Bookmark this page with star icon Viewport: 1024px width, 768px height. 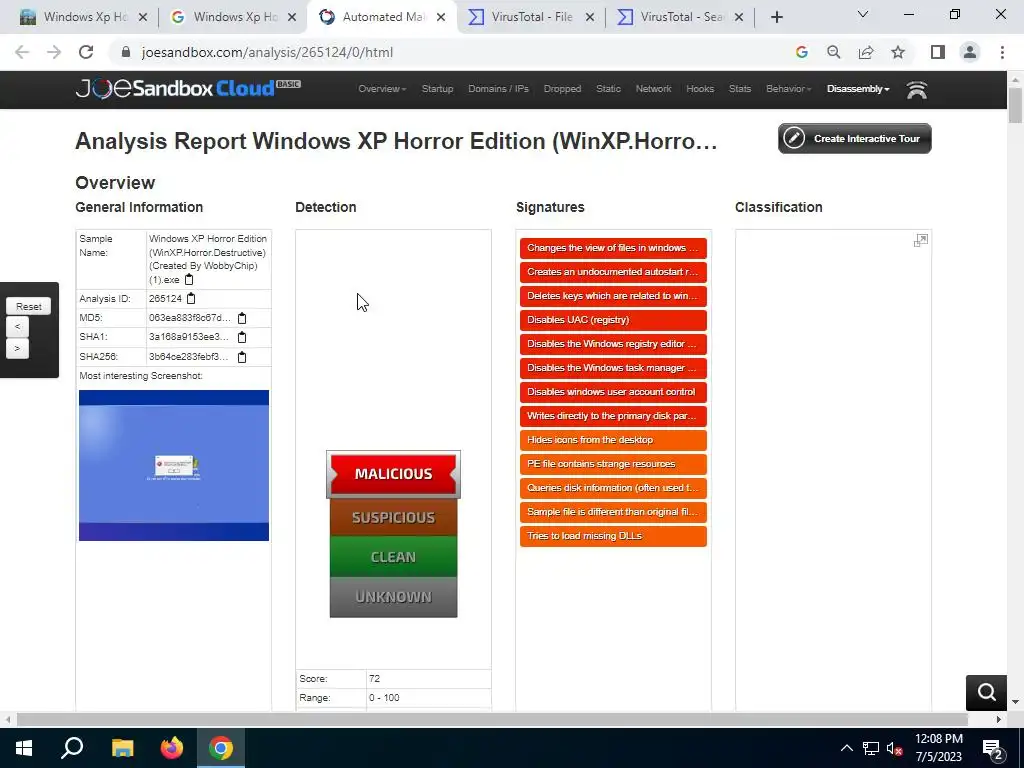point(898,52)
